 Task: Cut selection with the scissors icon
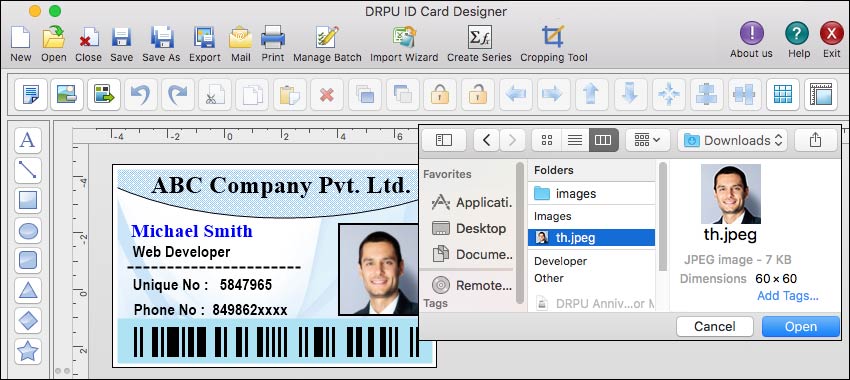(x=215, y=94)
